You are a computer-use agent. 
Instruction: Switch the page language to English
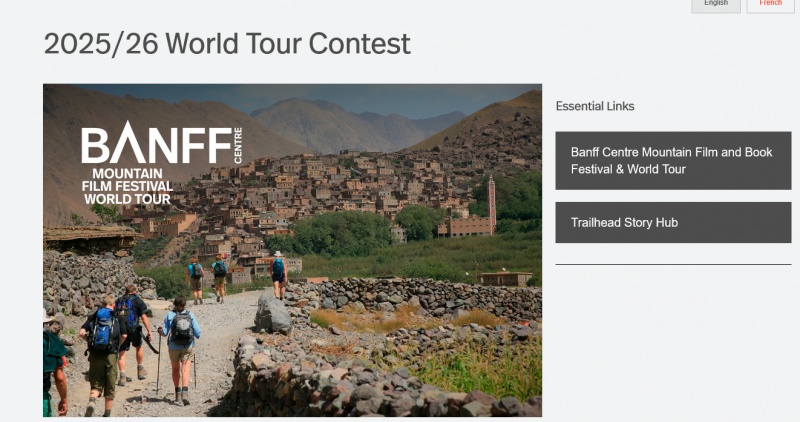(716, 5)
